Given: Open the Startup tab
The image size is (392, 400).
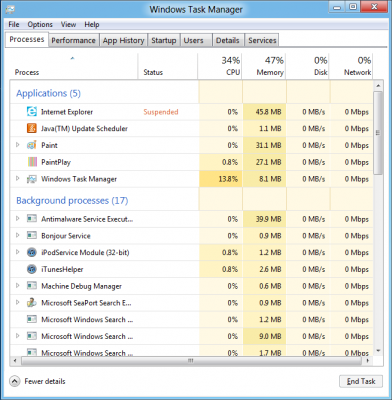Looking at the screenshot, I should (x=164, y=40).
